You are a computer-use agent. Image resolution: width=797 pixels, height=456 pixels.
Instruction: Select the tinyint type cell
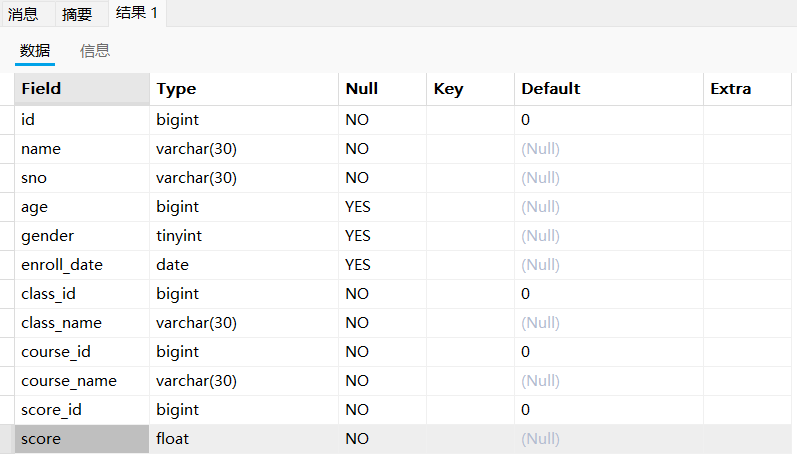[244, 236]
